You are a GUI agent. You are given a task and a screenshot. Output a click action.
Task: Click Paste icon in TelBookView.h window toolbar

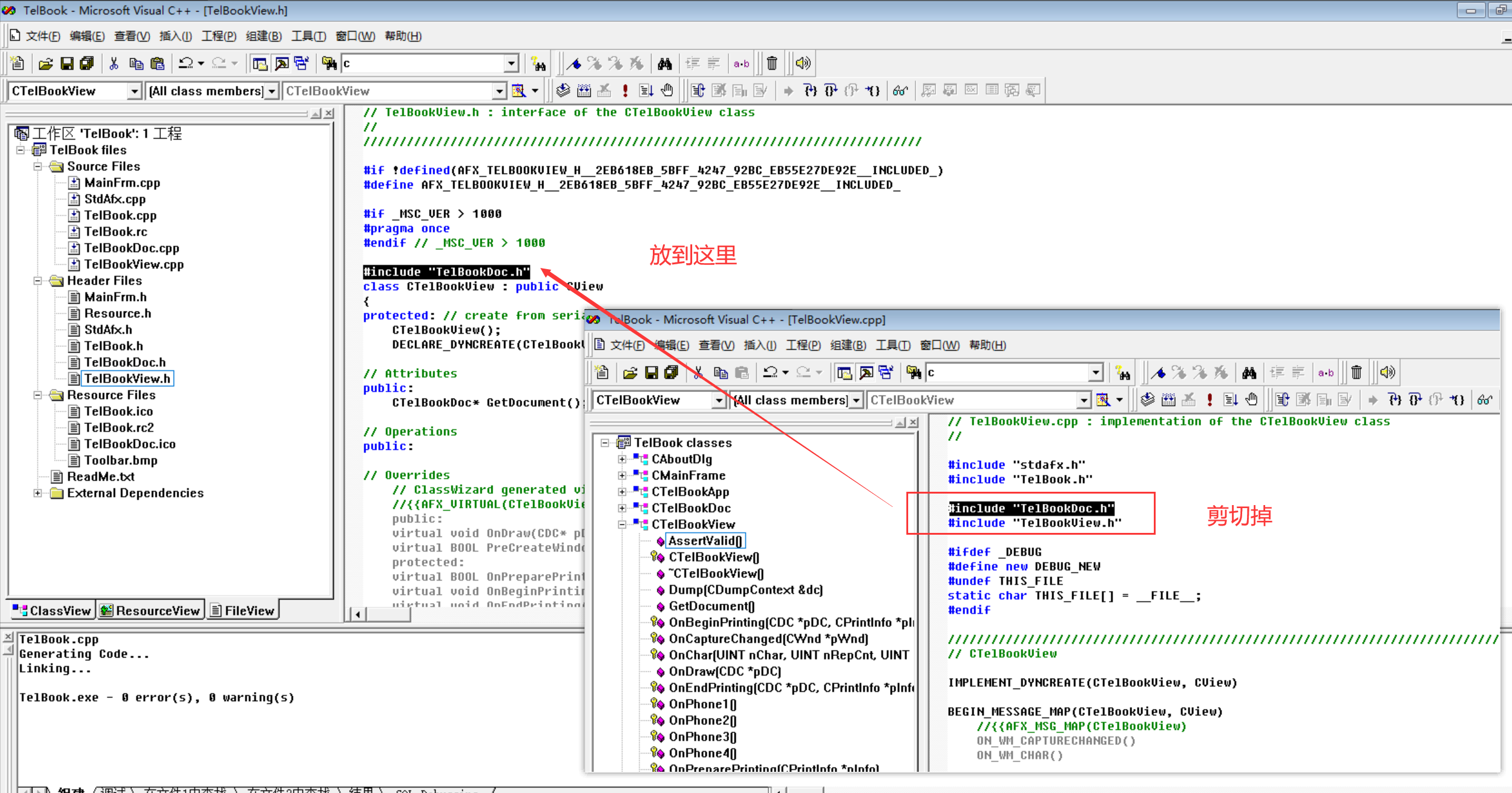(157, 63)
